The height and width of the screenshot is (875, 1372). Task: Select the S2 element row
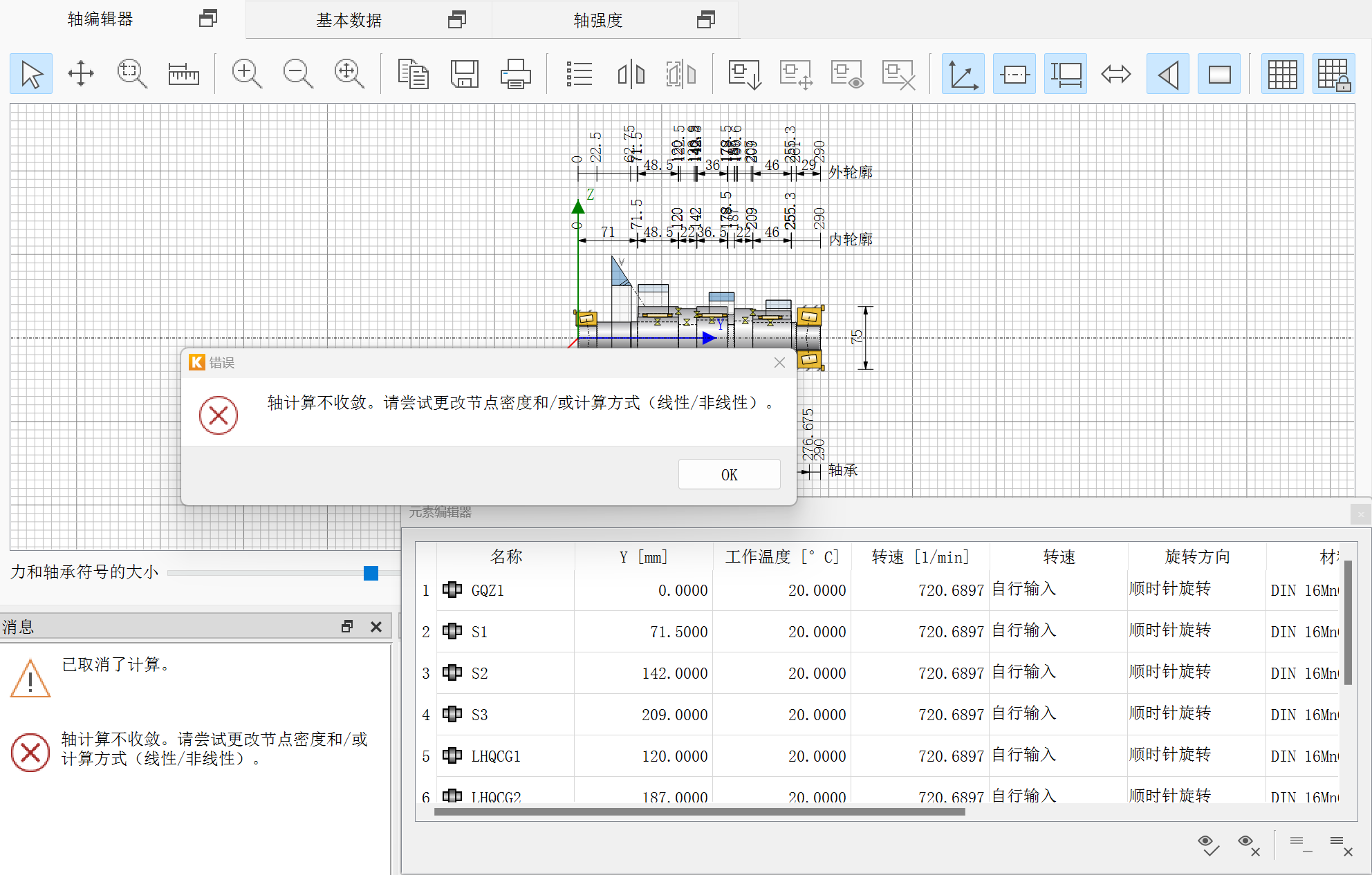click(x=877, y=673)
